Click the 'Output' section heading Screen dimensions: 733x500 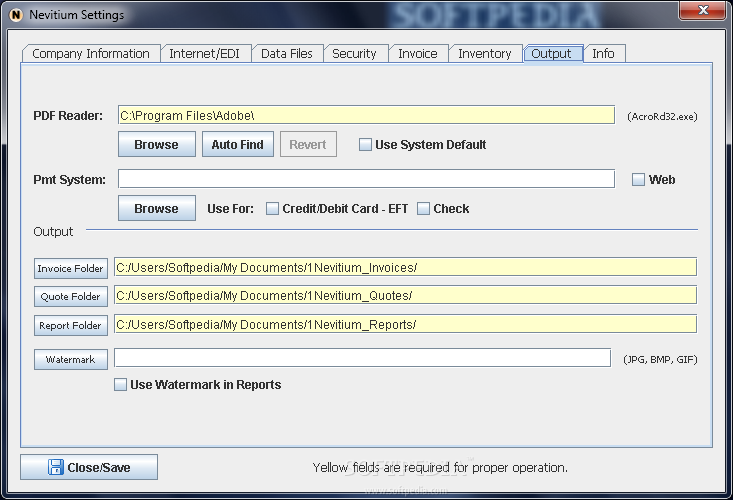click(53, 232)
